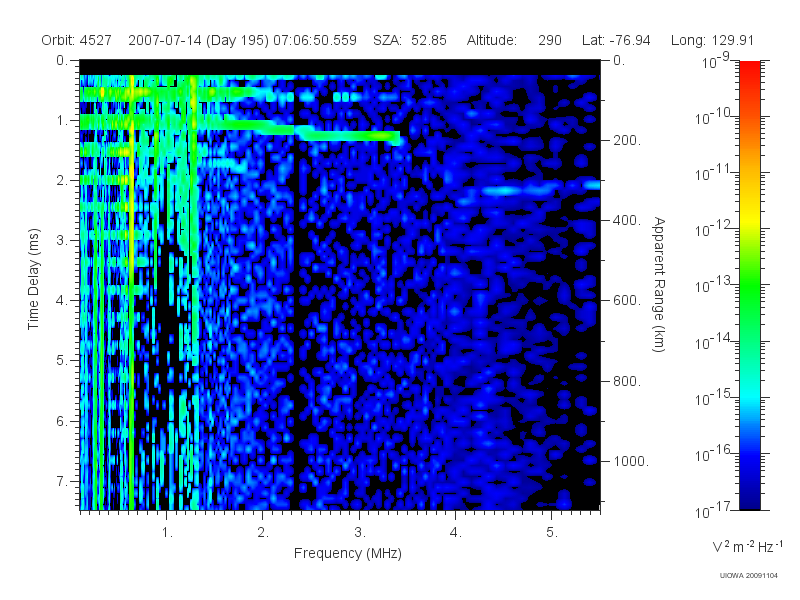
Task: Click the bright echo trace ending near 3.4 MHz
Action: (352, 136)
